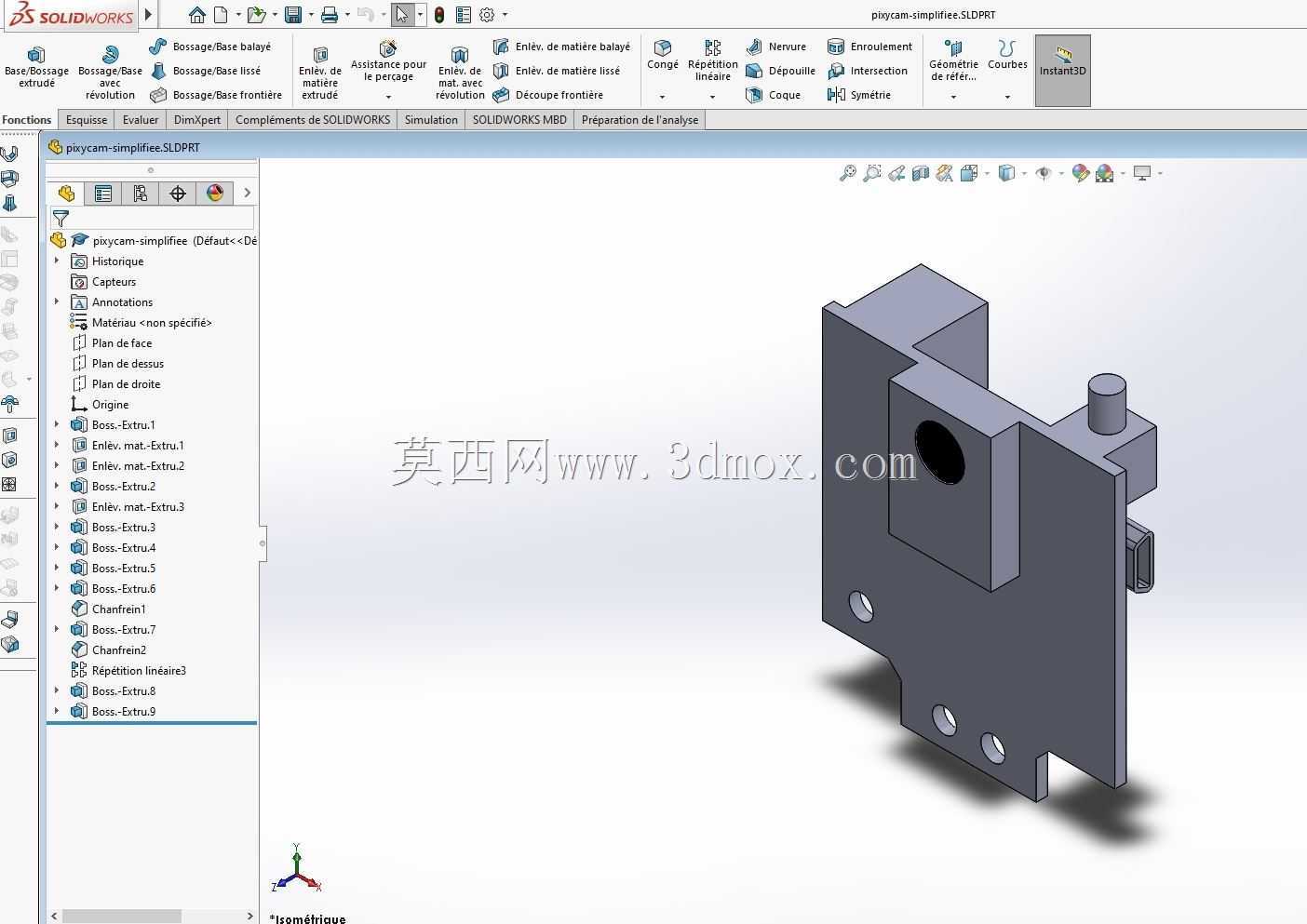Open Préparation de l'analyse tab
This screenshot has height=924, width=1307.
tap(640, 120)
